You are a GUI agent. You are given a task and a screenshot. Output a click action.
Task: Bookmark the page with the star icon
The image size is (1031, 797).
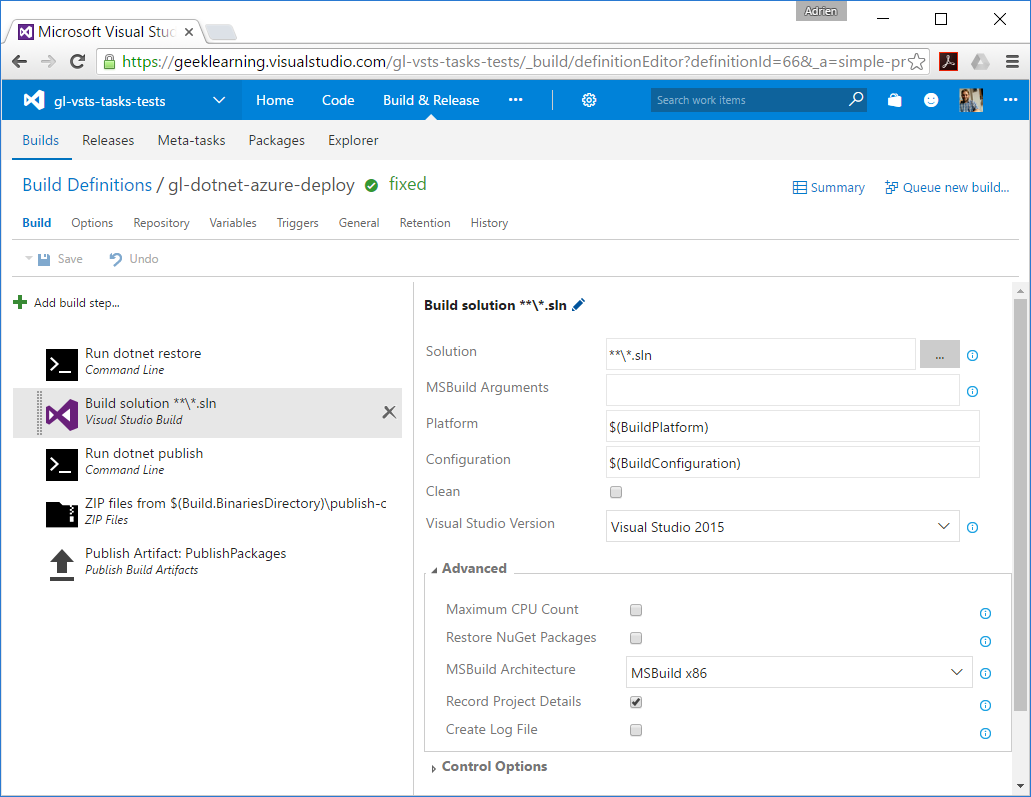916,62
